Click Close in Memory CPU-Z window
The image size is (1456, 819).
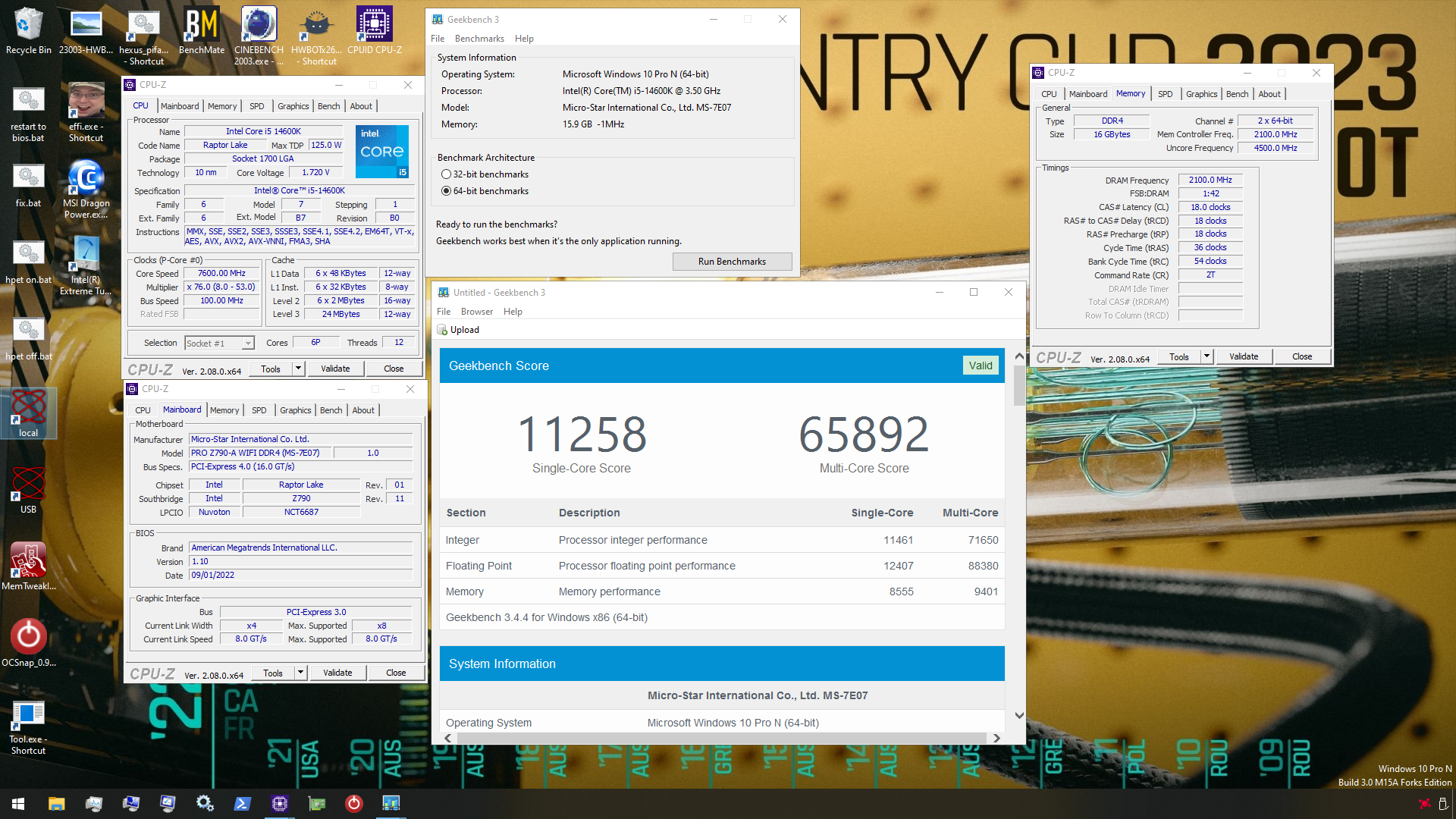click(1302, 356)
